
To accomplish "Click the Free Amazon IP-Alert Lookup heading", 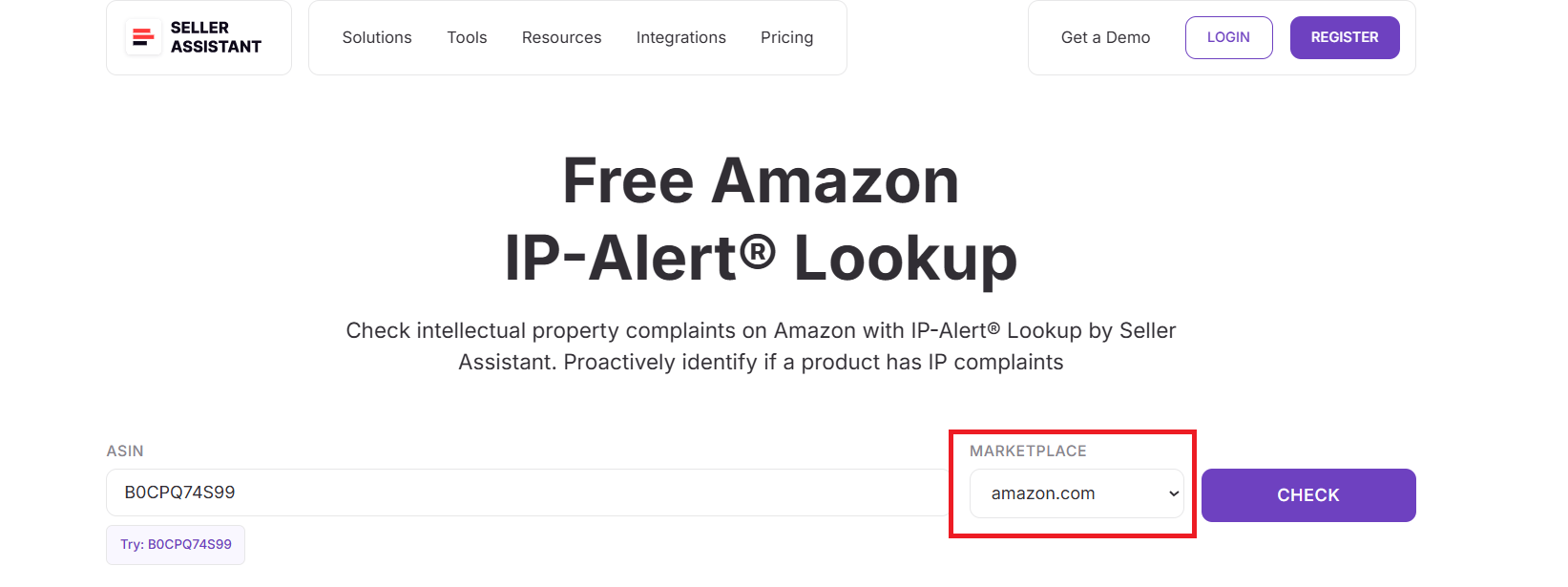I will tap(761, 218).
